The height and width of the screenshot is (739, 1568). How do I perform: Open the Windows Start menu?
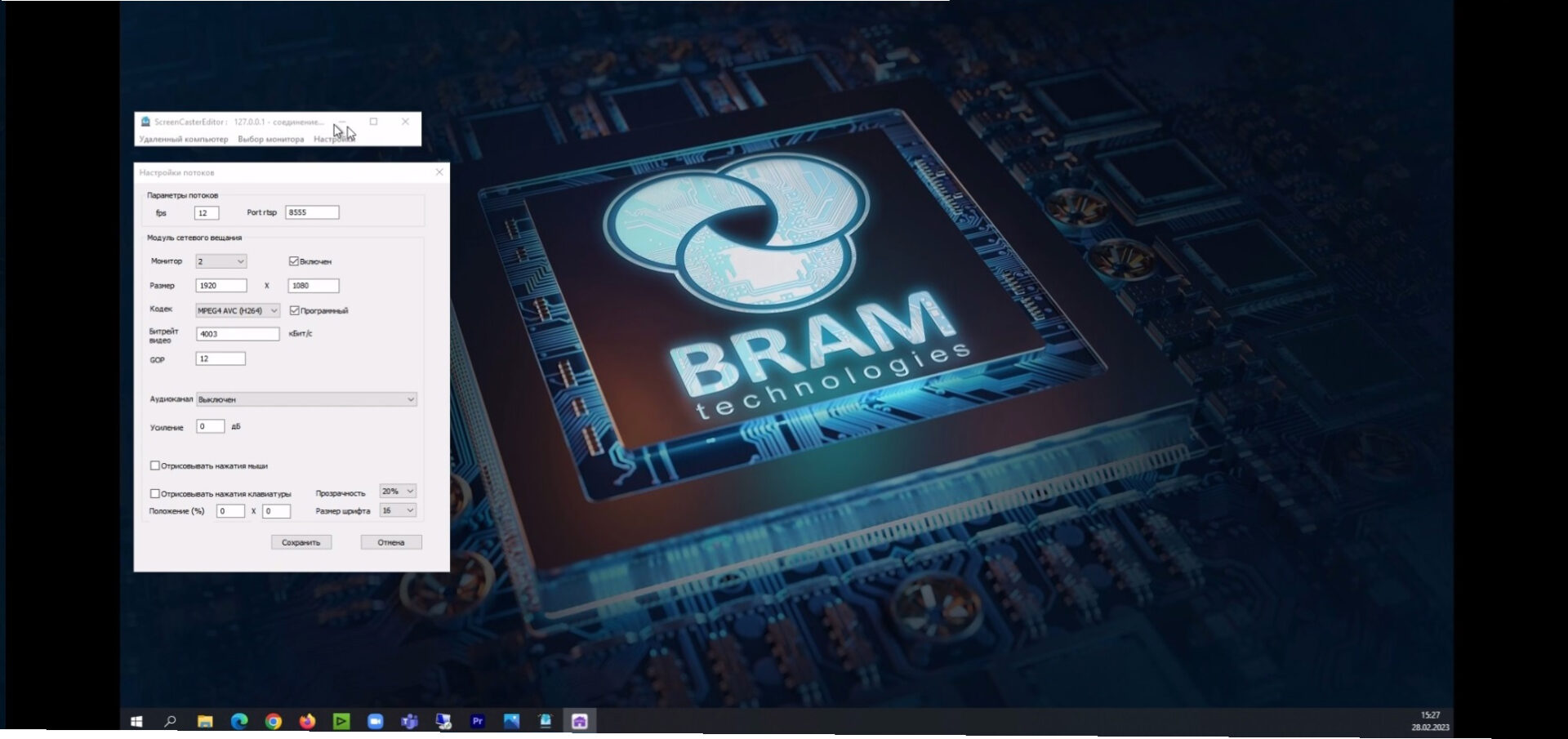coord(137,721)
